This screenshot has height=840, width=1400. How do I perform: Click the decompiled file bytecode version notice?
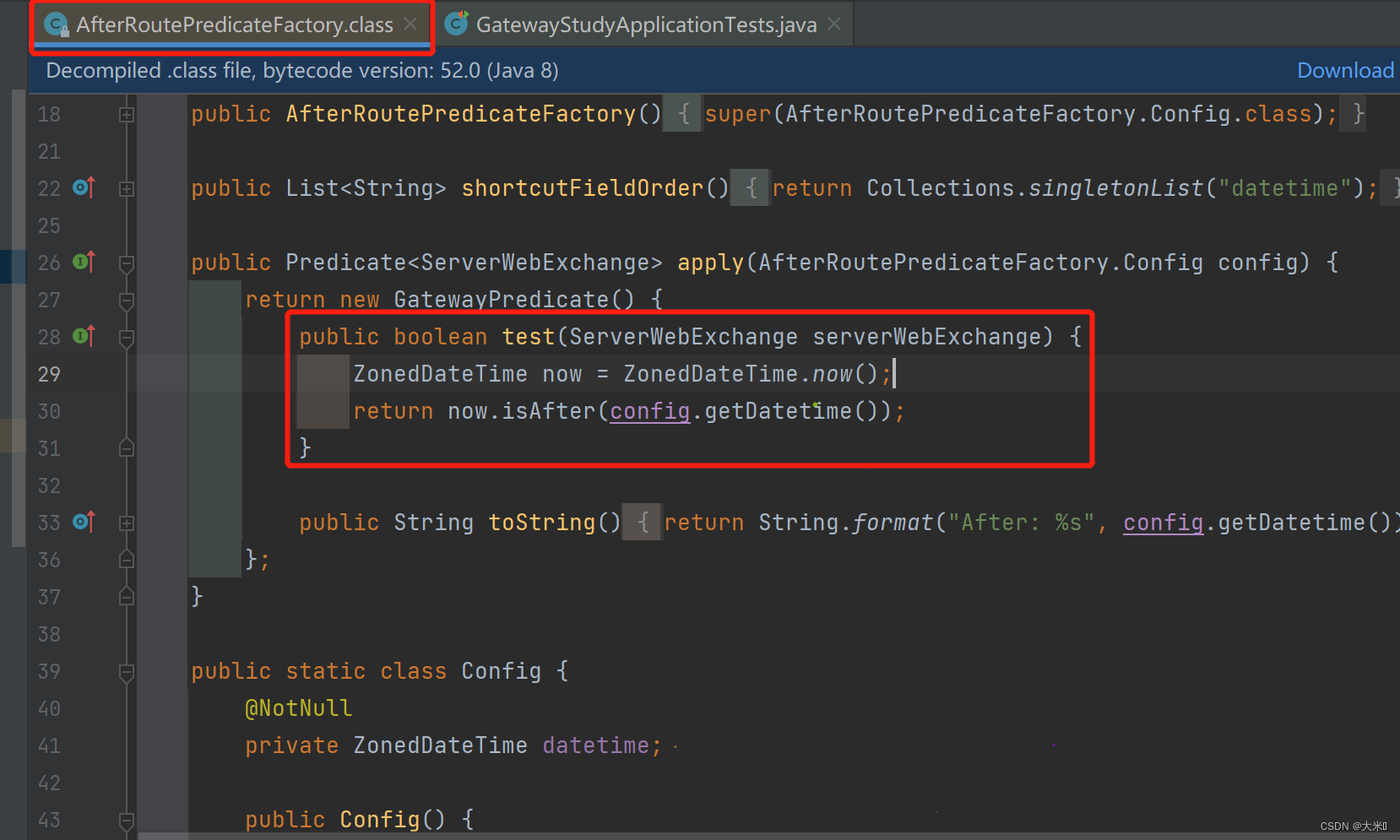301,71
